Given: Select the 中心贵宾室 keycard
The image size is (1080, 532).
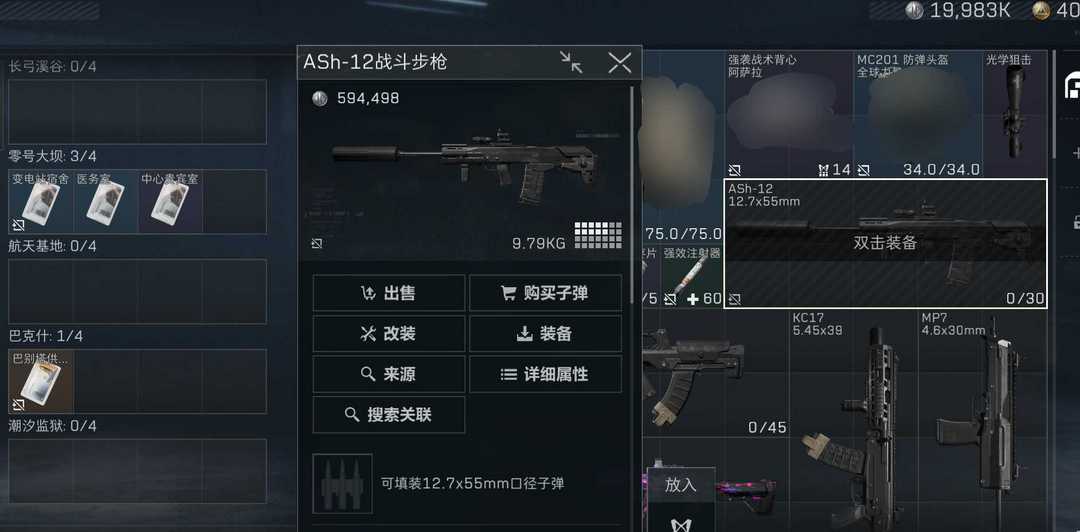Looking at the screenshot, I should pyautogui.click(x=169, y=201).
